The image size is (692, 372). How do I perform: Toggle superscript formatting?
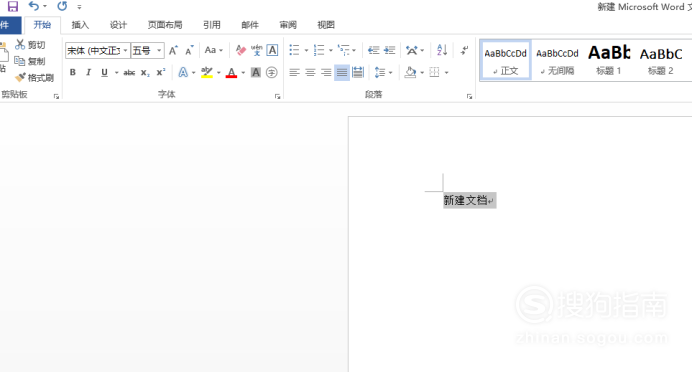[x=161, y=72]
